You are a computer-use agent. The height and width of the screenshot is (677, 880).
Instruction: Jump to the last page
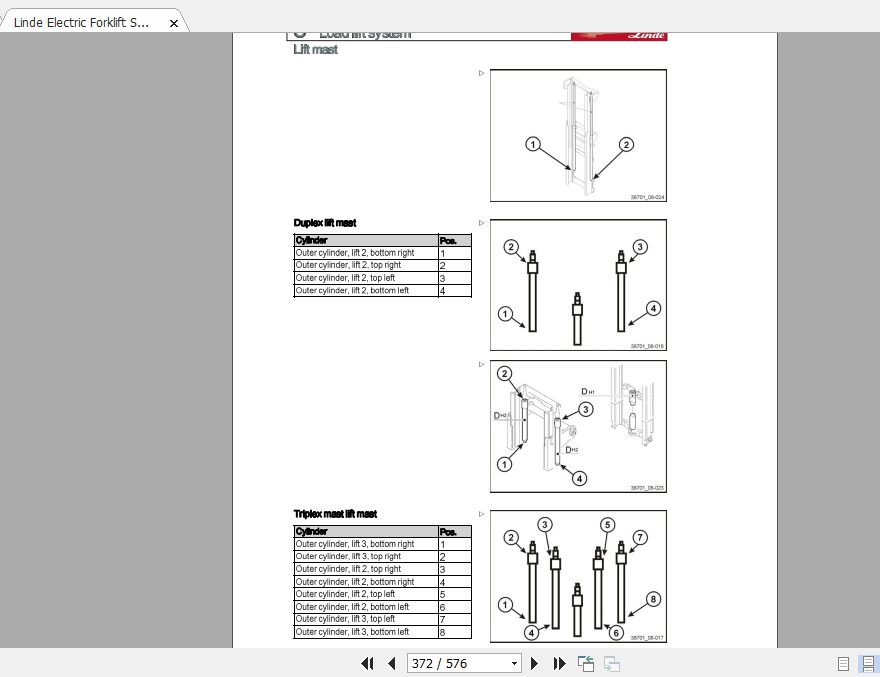558,663
